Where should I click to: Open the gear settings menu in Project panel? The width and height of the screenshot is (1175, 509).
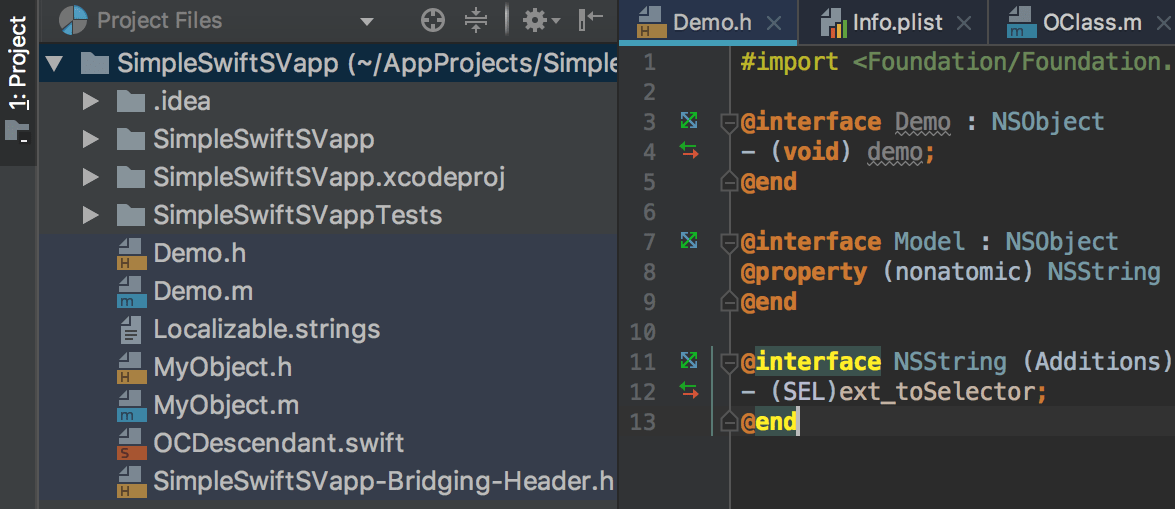(541, 21)
